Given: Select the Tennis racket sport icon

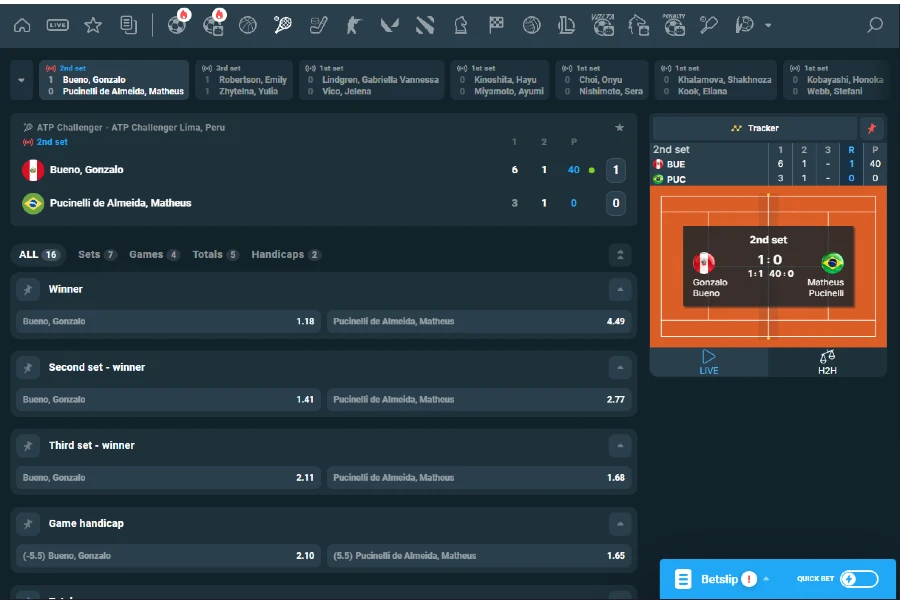Looking at the screenshot, I should tap(281, 25).
